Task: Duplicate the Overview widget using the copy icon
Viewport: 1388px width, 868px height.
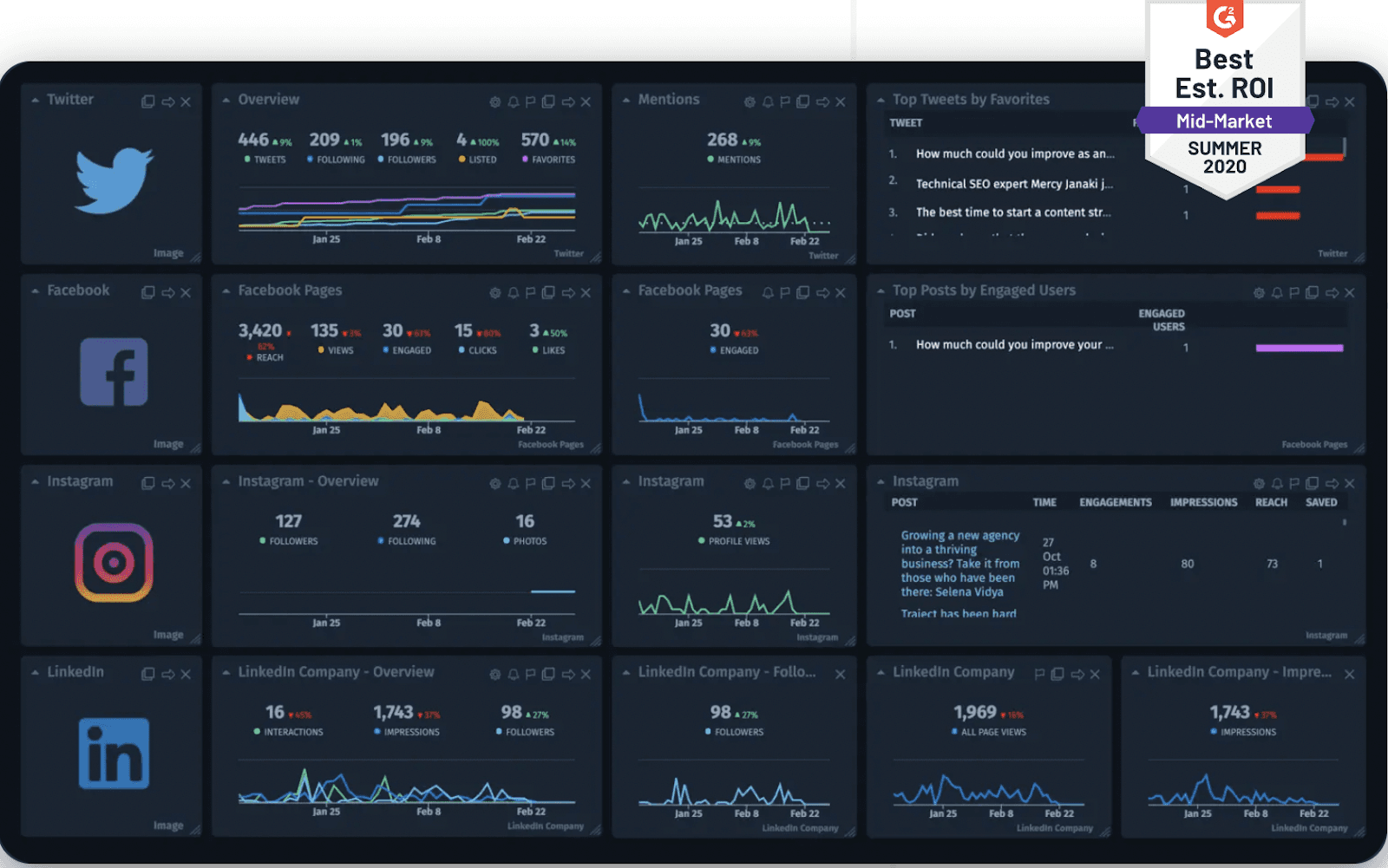Action: pos(548,102)
